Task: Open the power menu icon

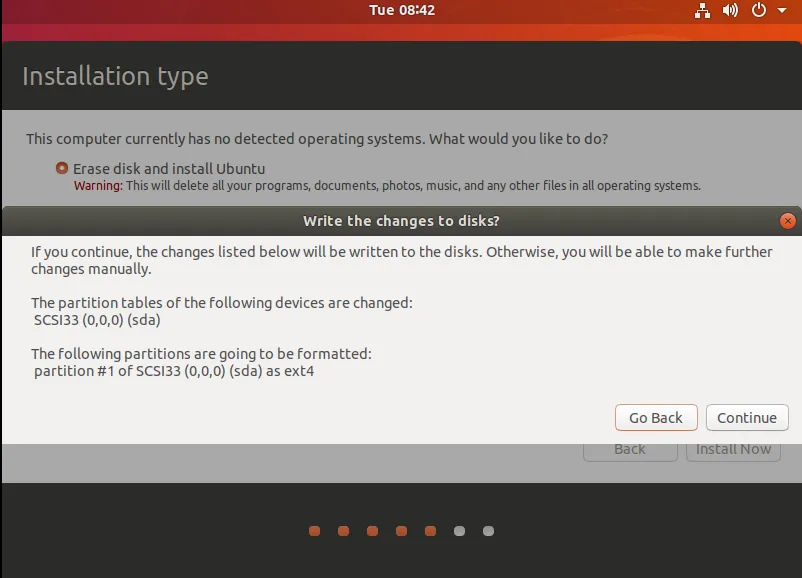Action: coord(759,10)
